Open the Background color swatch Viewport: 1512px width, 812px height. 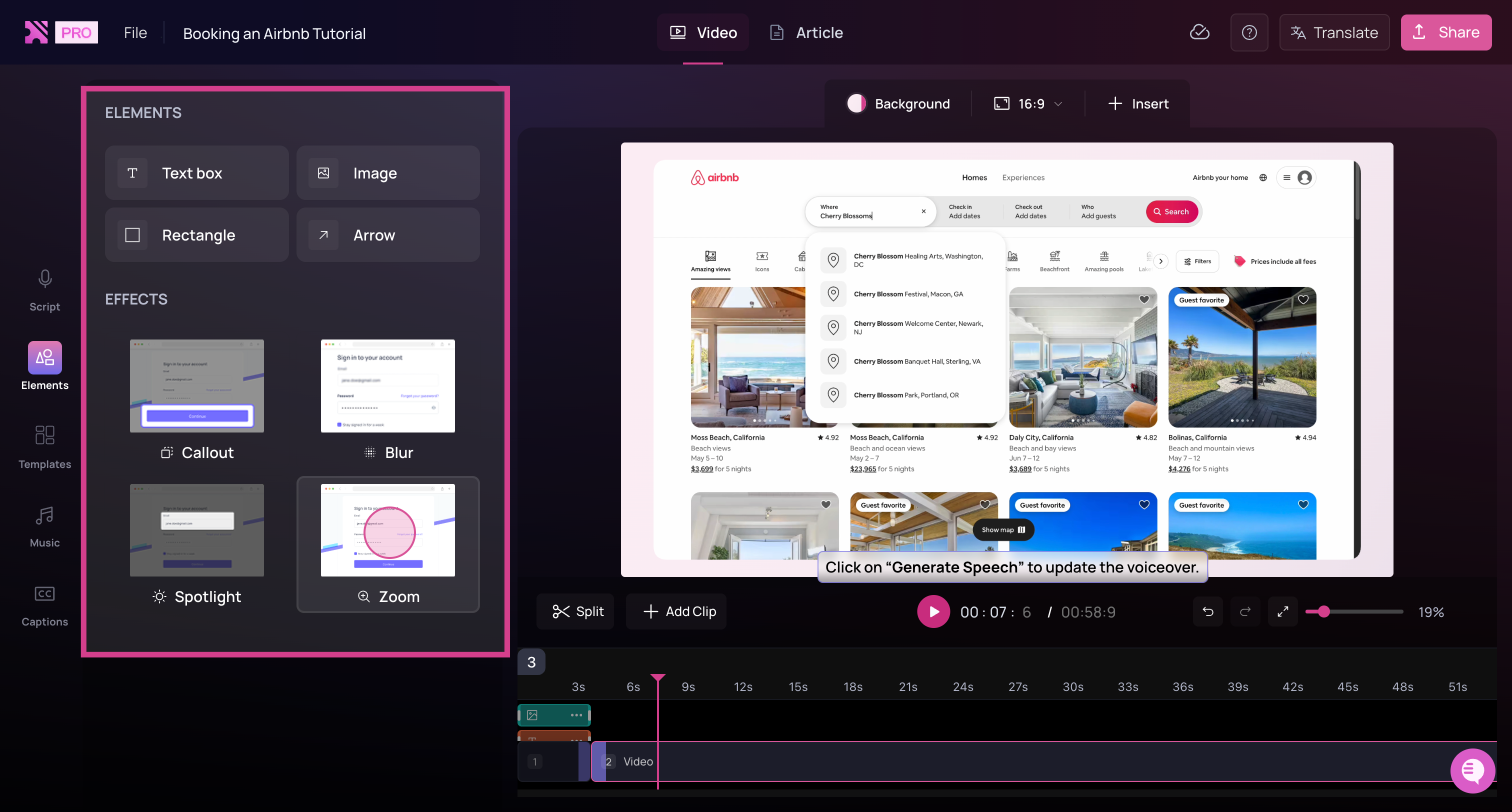(x=856, y=104)
